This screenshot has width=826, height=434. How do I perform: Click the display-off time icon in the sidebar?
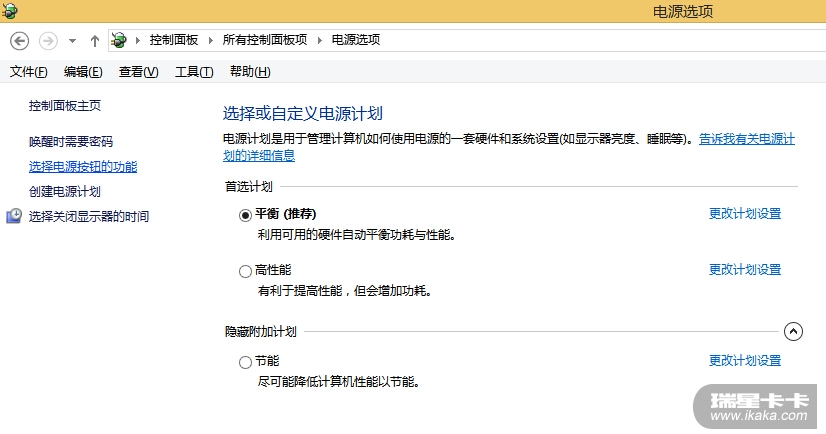14,216
